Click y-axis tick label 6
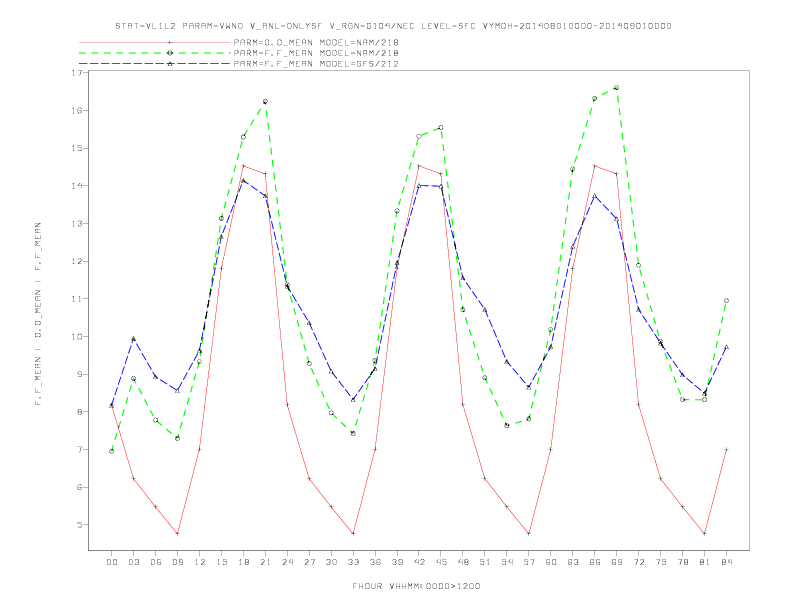This screenshot has height=612, width=792. pos(79,487)
